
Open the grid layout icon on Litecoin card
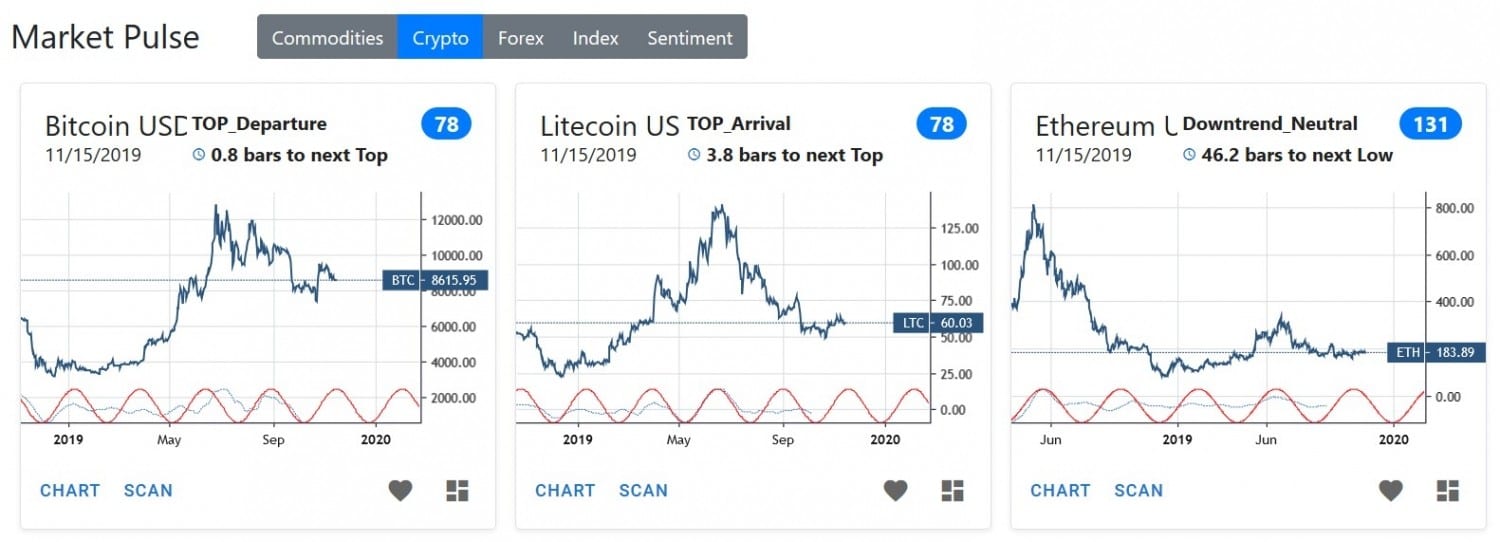pos(952,490)
